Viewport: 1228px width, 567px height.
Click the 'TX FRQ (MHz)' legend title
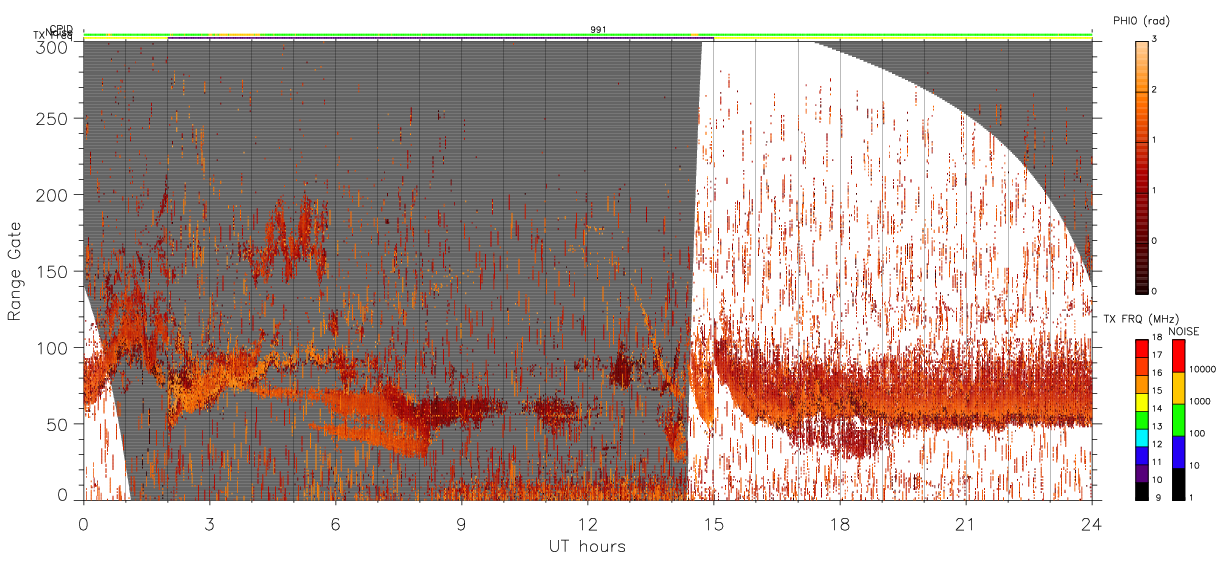point(1141,318)
